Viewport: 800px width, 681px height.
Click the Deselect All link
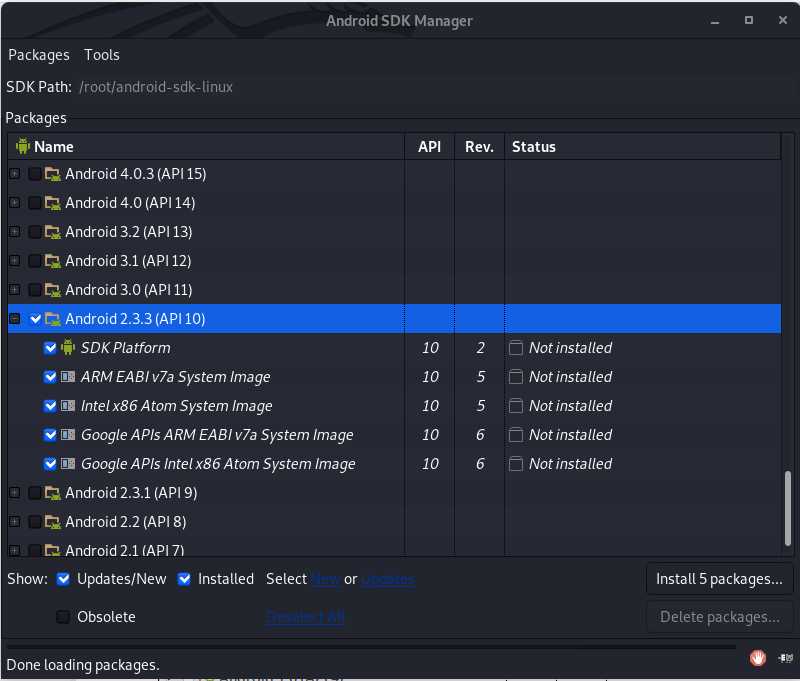coord(305,617)
